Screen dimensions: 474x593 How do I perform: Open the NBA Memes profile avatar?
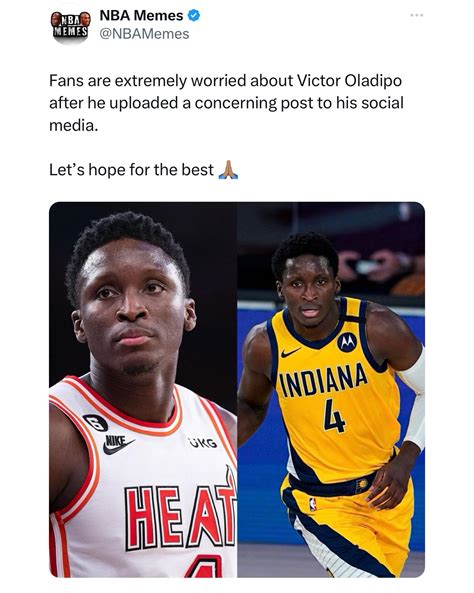70,26
